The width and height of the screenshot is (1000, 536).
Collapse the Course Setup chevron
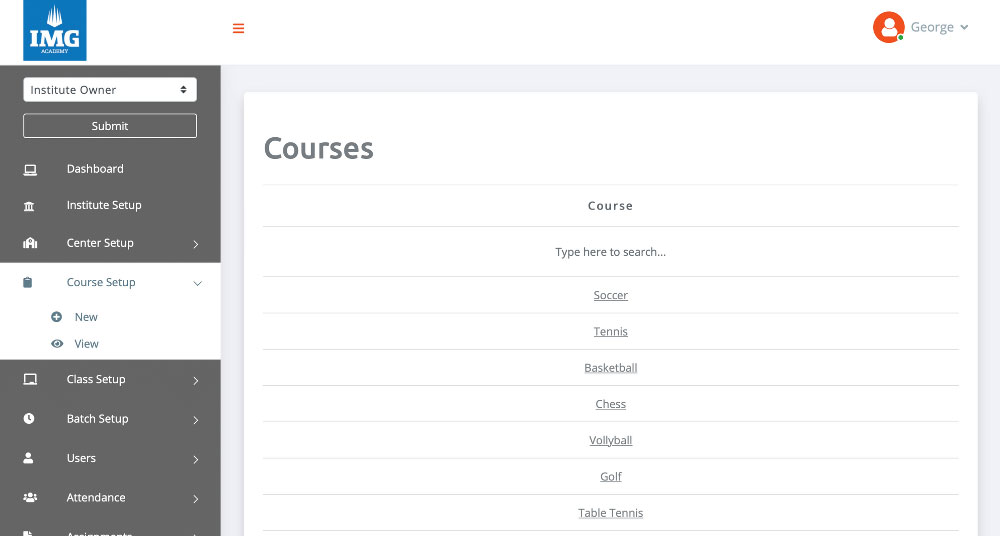197,283
